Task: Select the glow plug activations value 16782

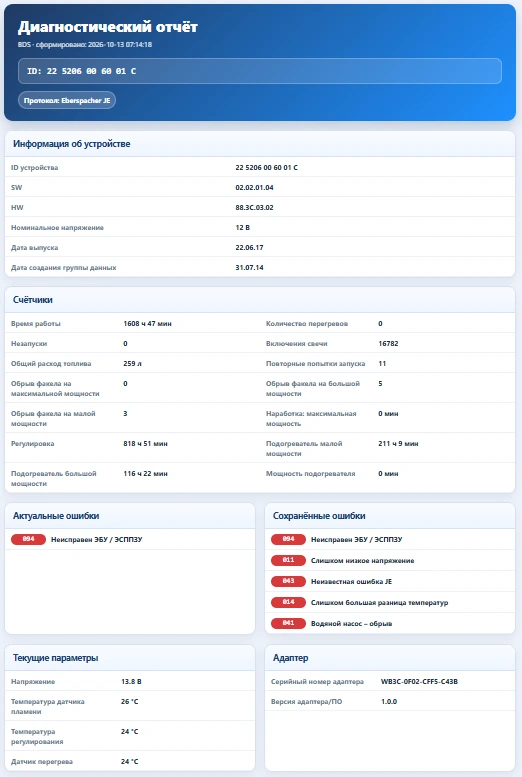Action: point(388,343)
